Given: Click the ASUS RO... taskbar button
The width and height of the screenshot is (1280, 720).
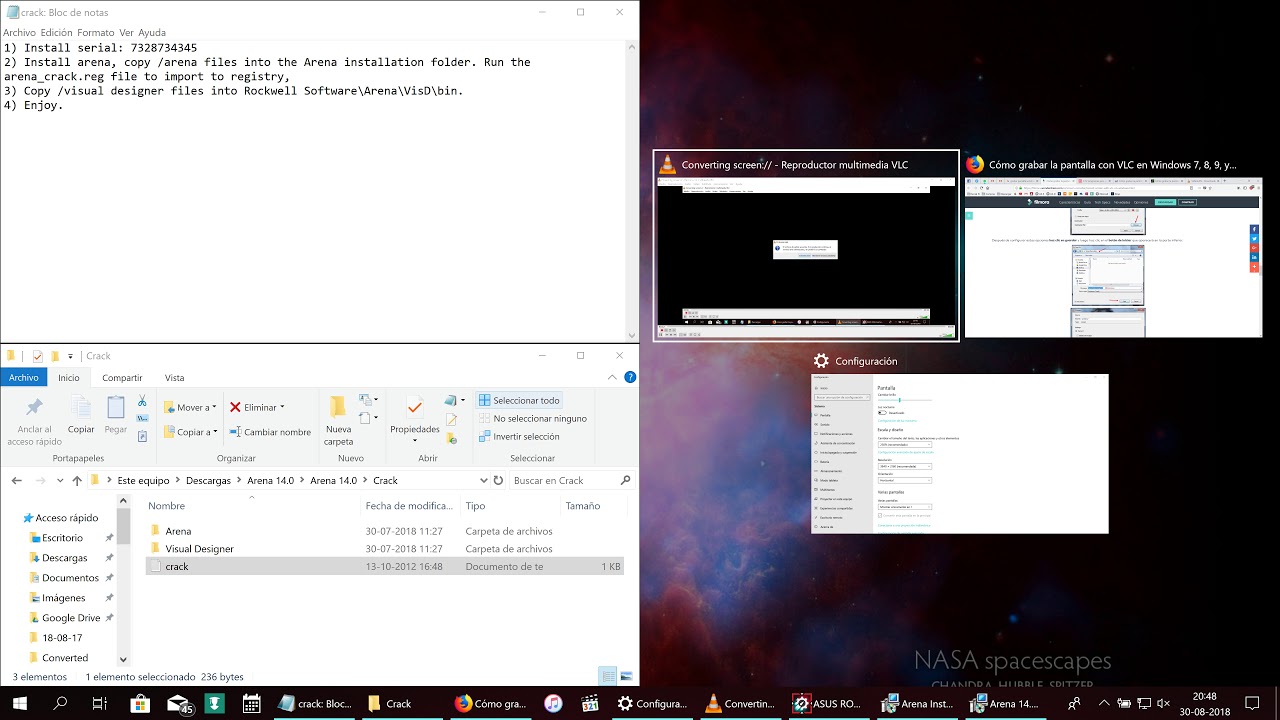Looking at the screenshot, I should point(827,703).
